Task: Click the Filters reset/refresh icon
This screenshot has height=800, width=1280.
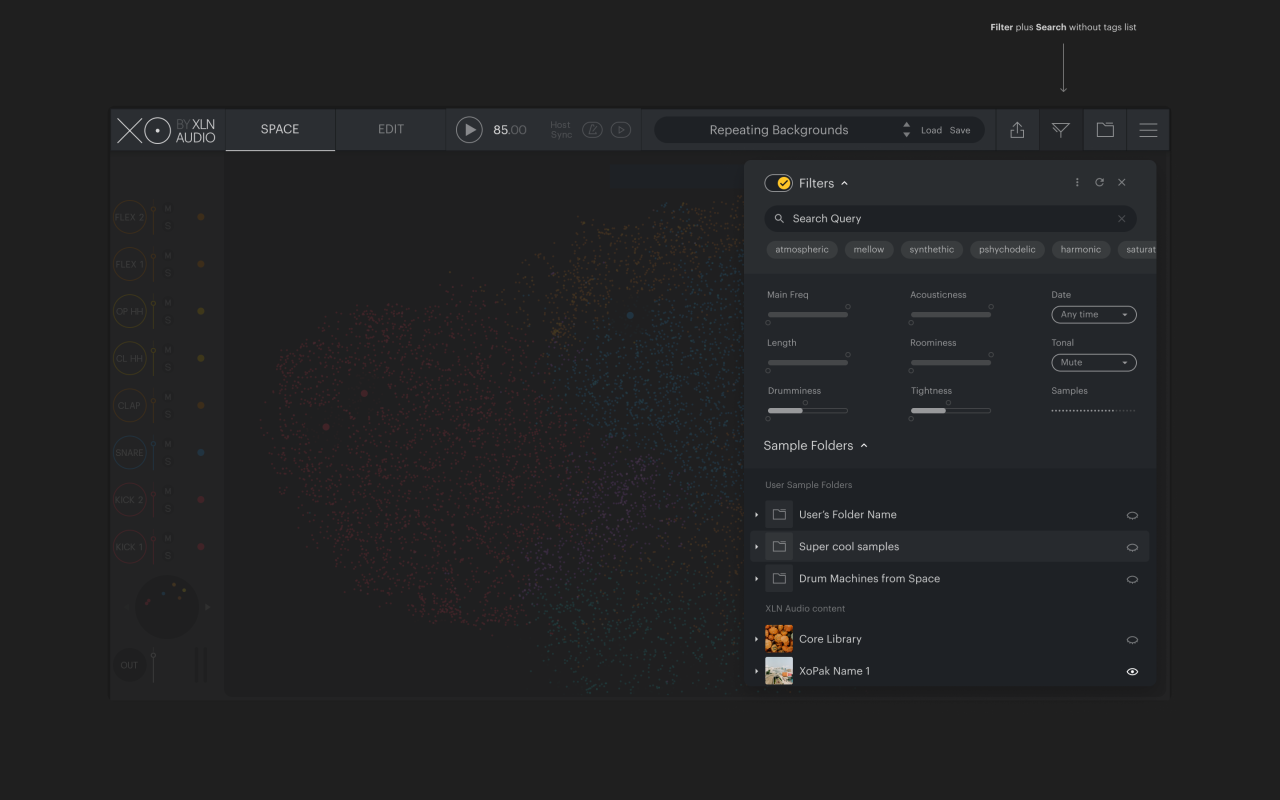Action: (x=1099, y=183)
